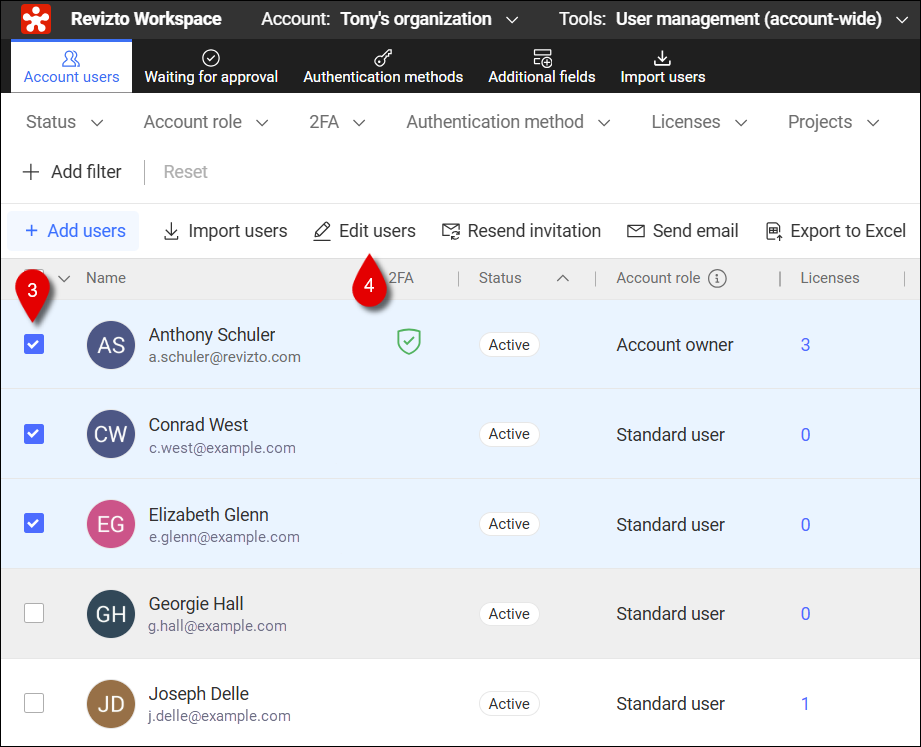Click the AS avatar for Anthony Schuler

pyautogui.click(x=111, y=345)
